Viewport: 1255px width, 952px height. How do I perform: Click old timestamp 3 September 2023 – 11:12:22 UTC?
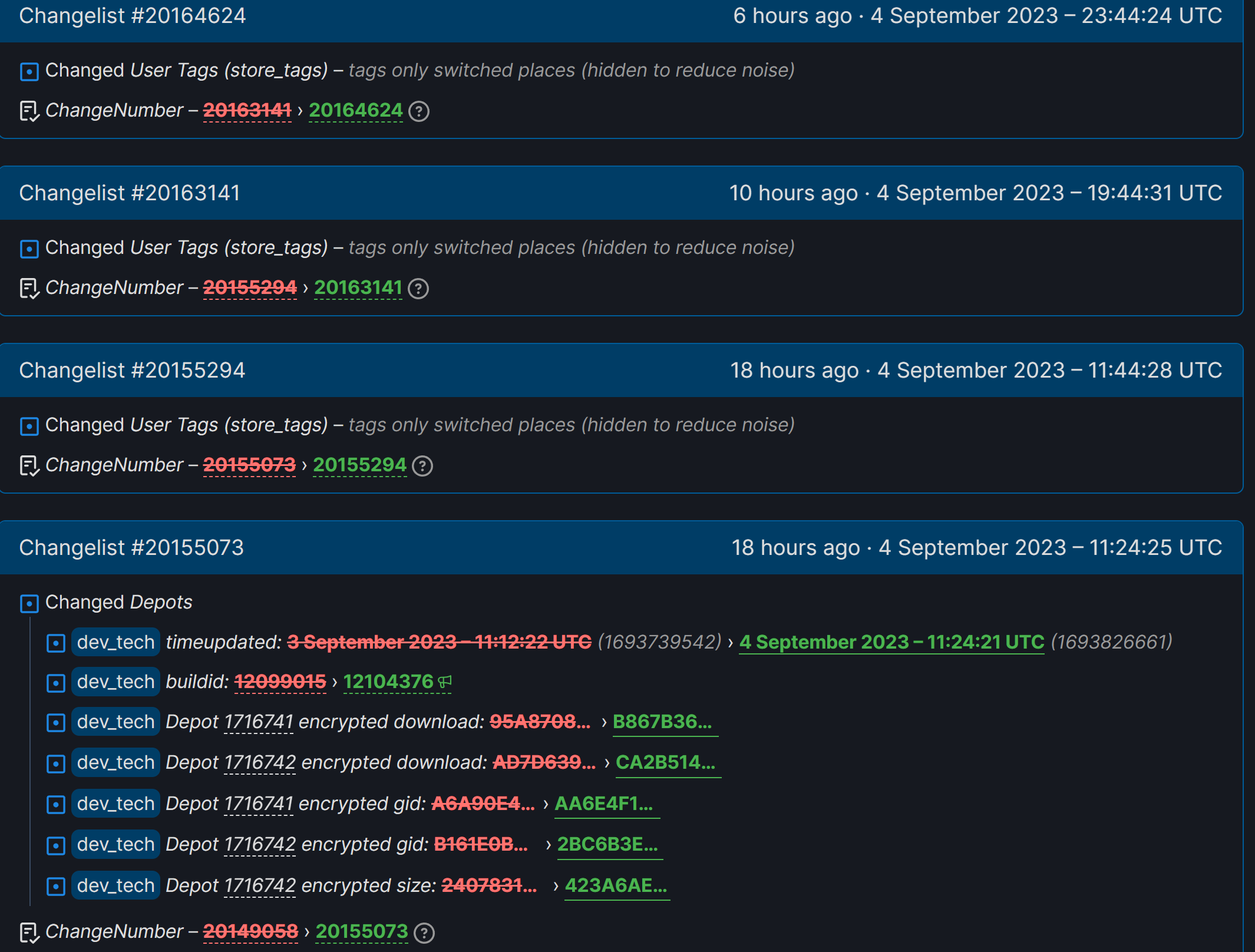(x=440, y=642)
